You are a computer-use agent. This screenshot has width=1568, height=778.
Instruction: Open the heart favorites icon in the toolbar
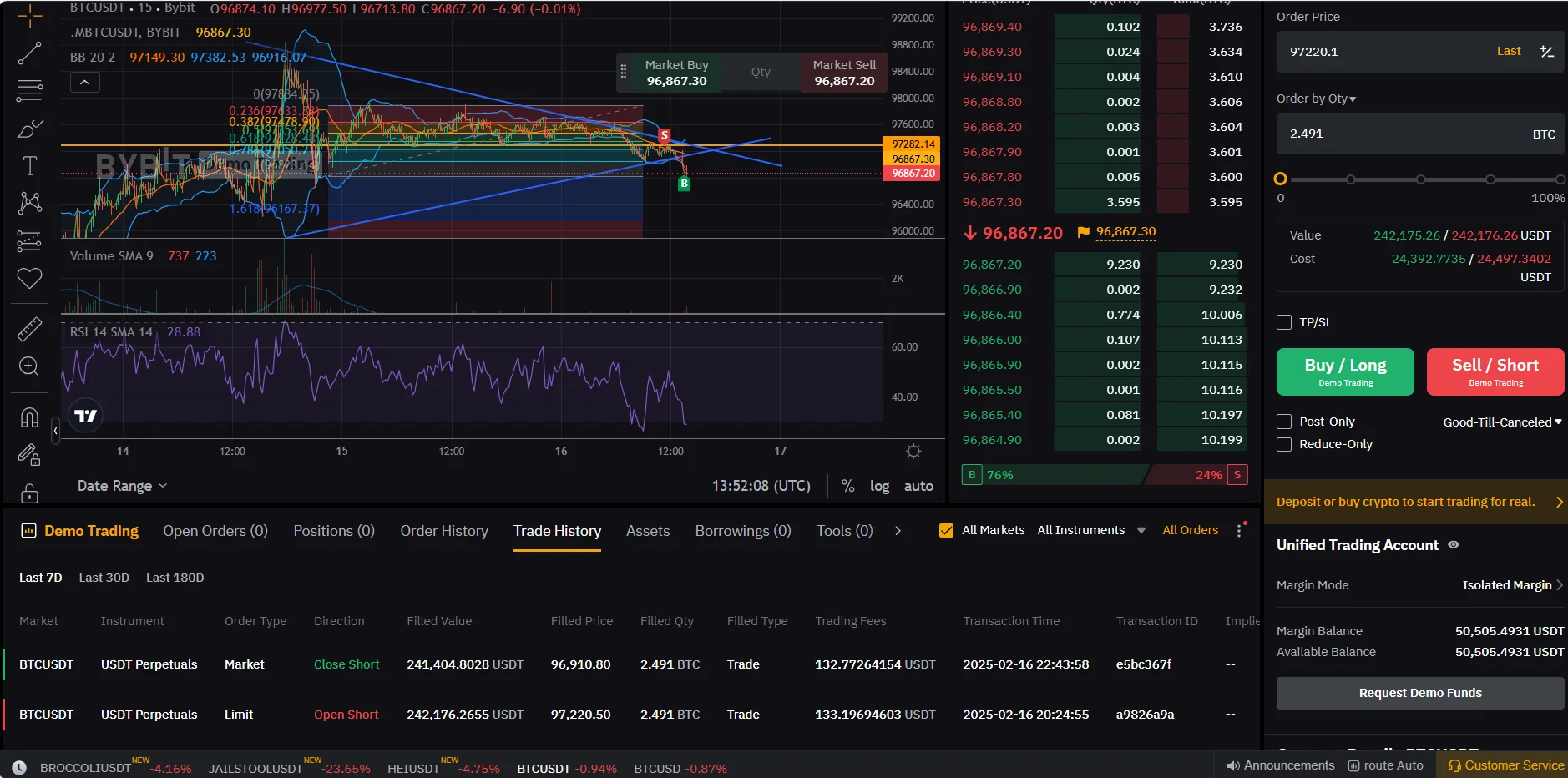tap(29, 278)
